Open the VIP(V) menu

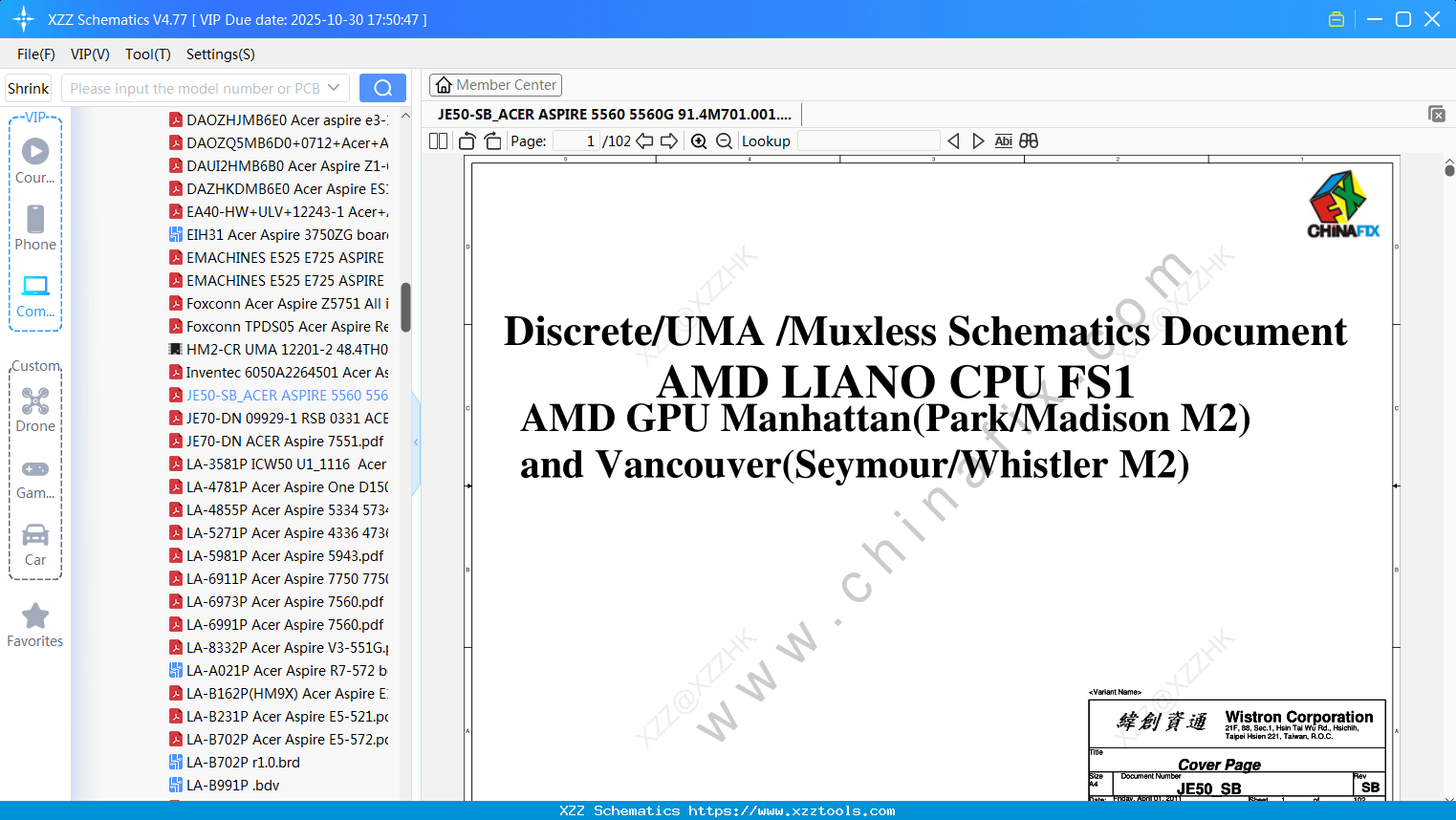(x=90, y=54)
